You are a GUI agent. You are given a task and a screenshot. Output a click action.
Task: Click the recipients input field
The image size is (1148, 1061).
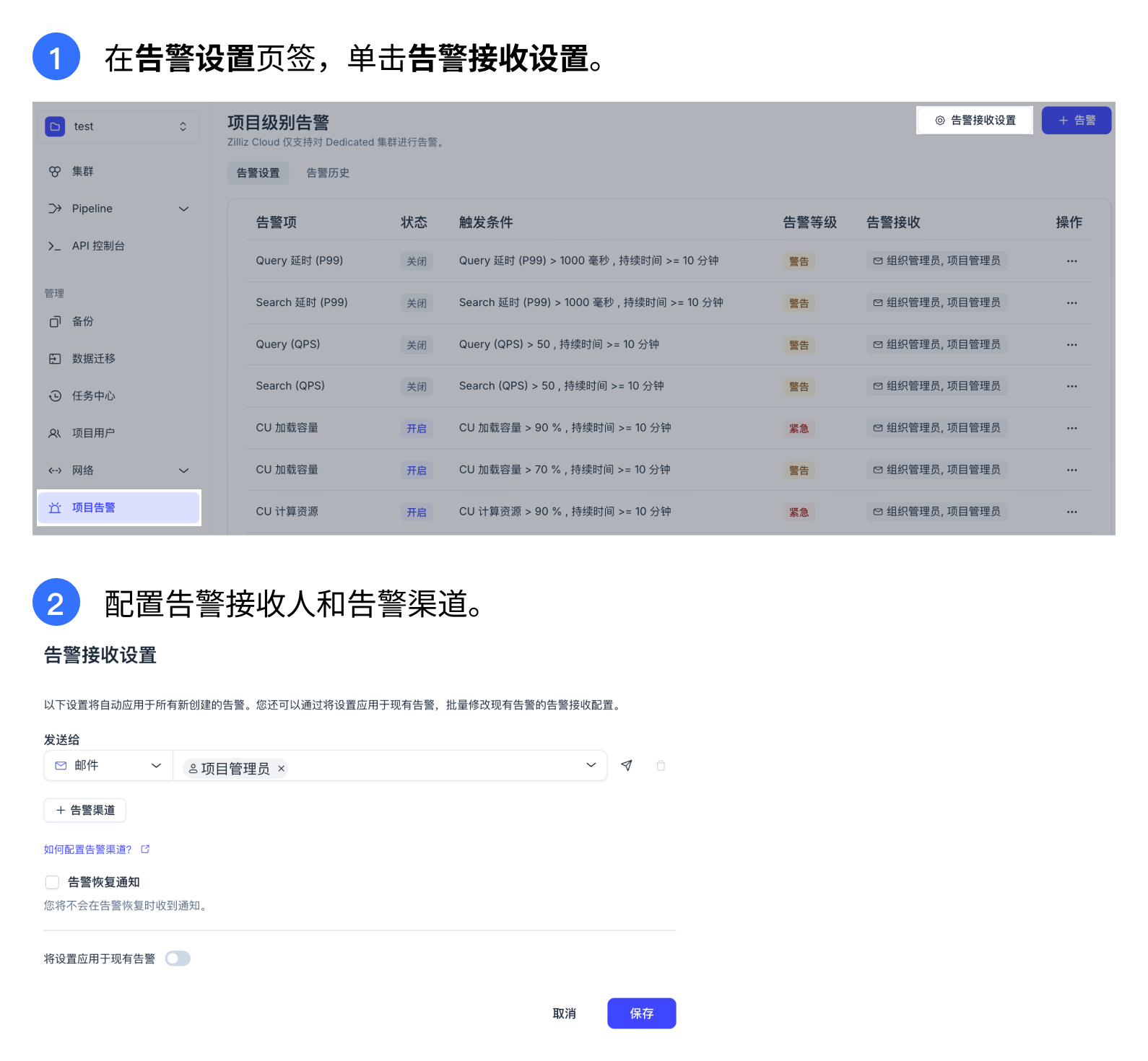pos(390,766)
